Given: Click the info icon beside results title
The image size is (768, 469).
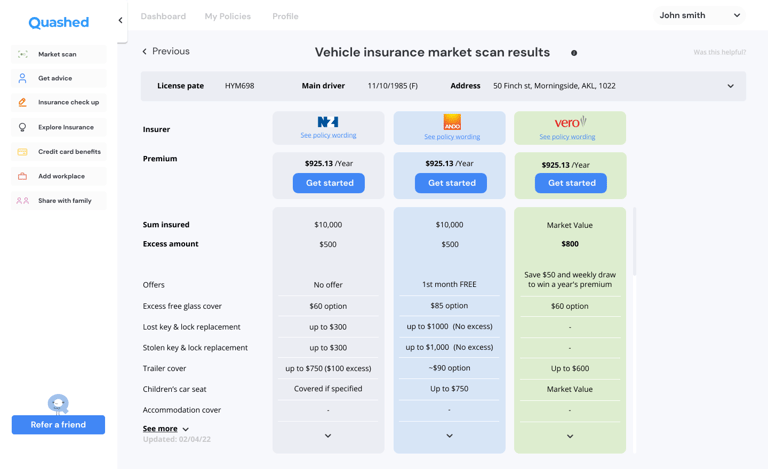Looking at the screenshot, I should pyautogui.click(x=574, y=53).
